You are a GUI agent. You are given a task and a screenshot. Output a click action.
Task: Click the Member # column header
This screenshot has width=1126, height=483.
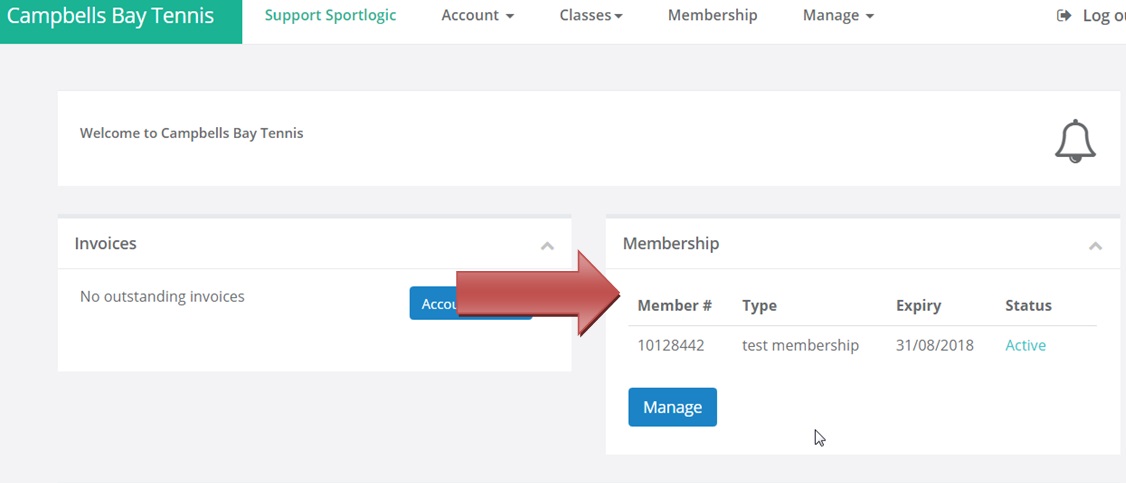point(674,306)
